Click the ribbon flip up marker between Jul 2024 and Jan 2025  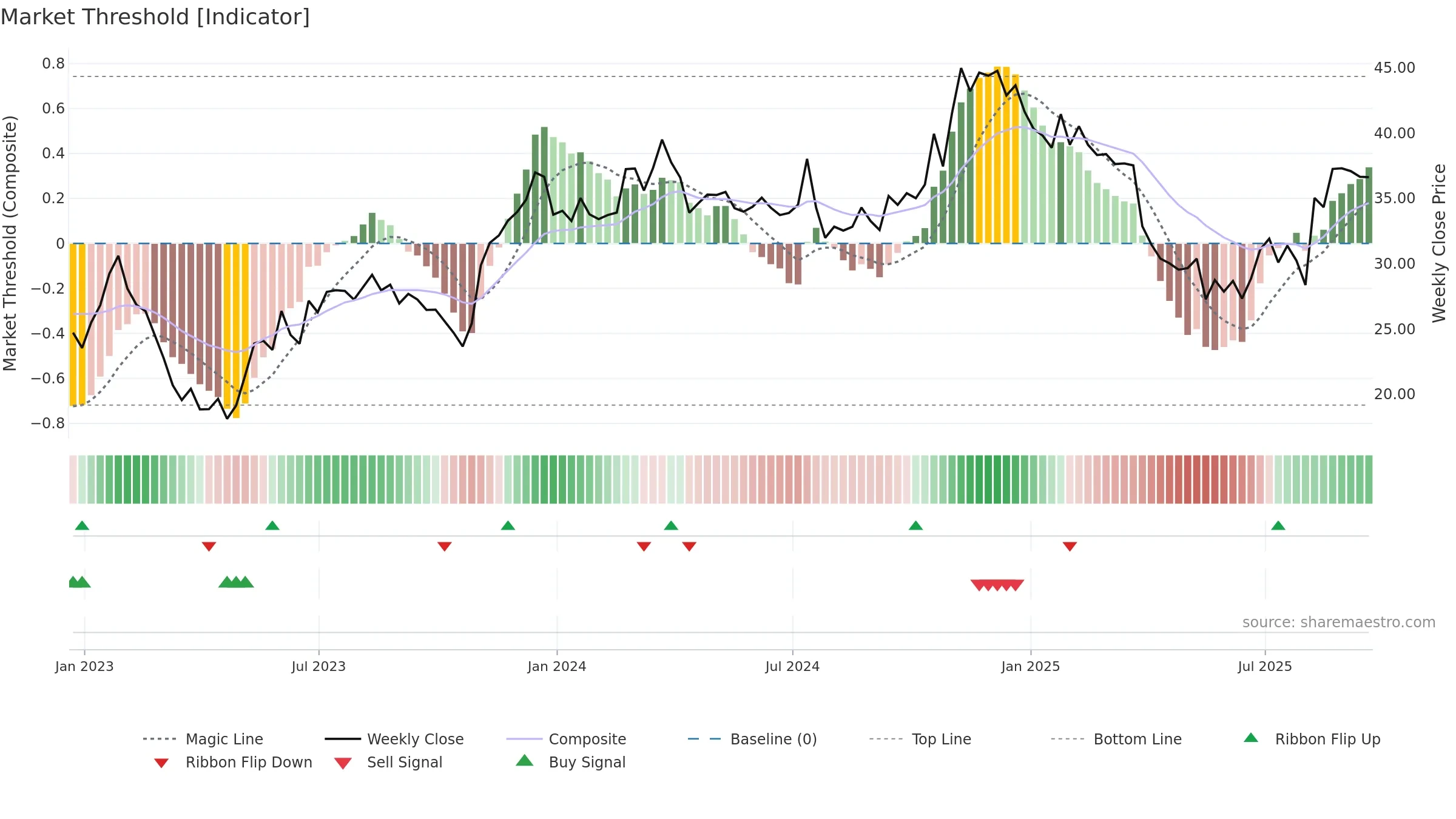(915, 525)
